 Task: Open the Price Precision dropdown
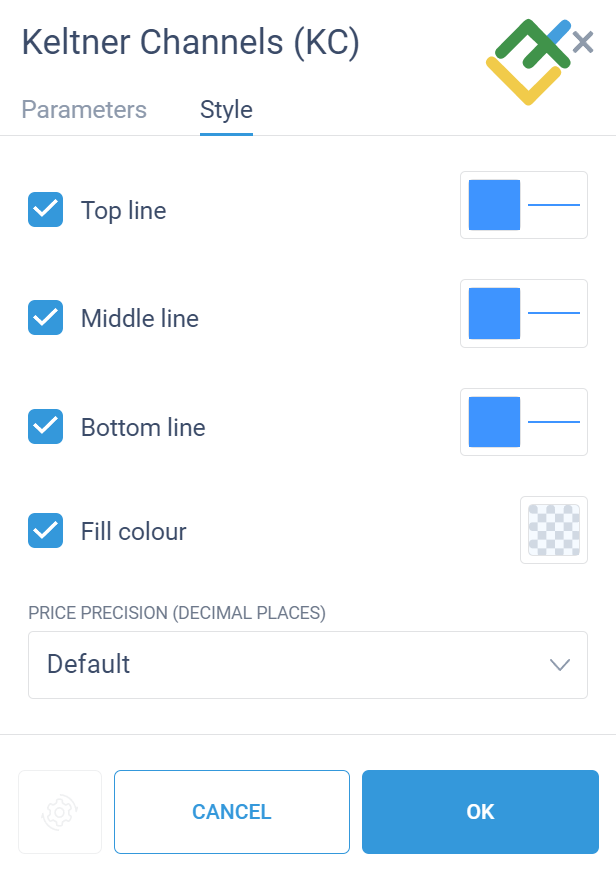click(308, 665)
